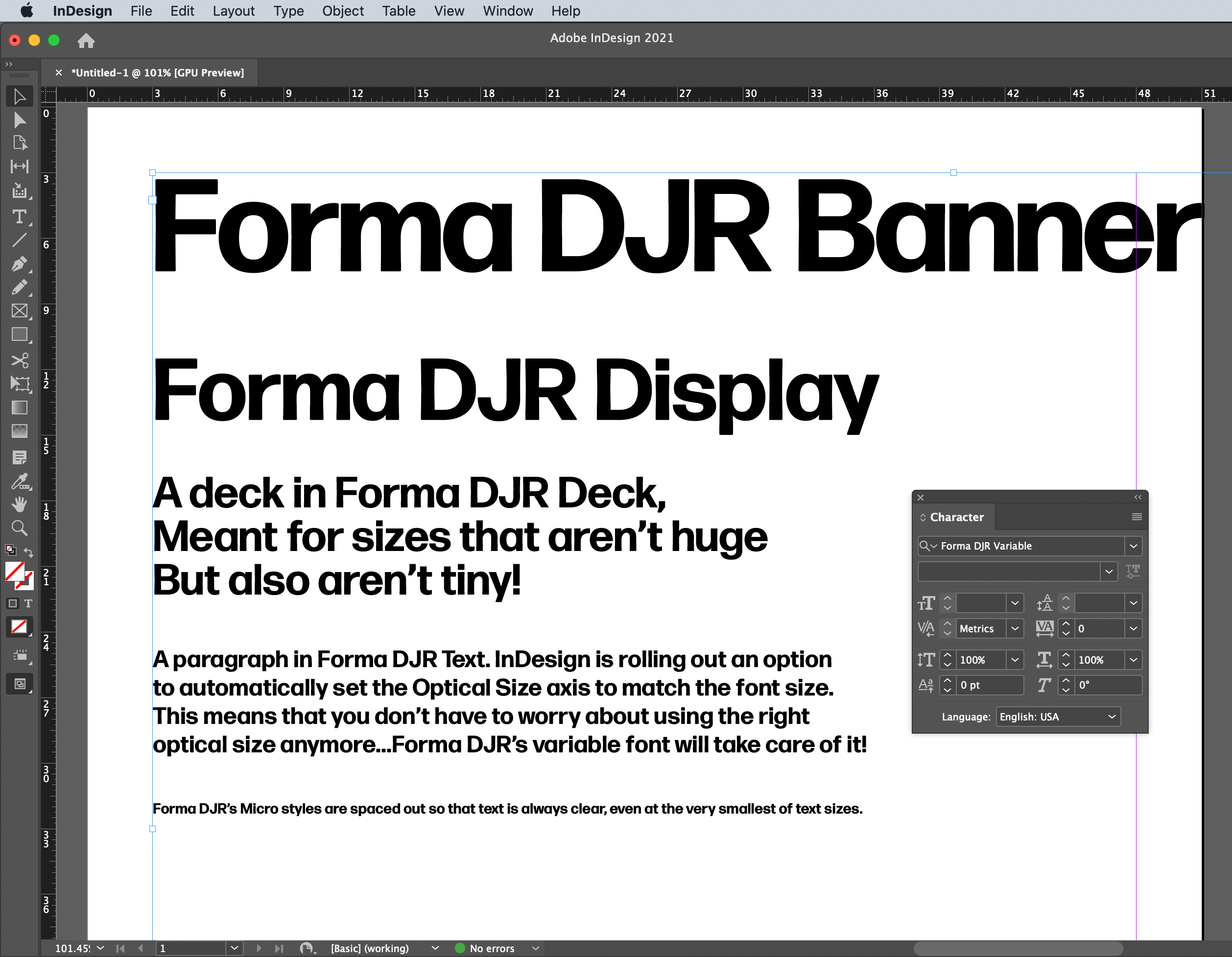The width and height of the screenshot is (1232, 957).
Task: Select the Type tool
Action: [20, 216]
